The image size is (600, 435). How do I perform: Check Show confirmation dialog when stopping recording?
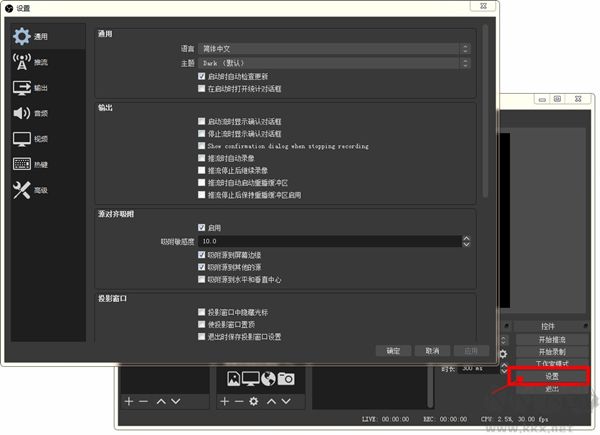click(x=202, y=146)
